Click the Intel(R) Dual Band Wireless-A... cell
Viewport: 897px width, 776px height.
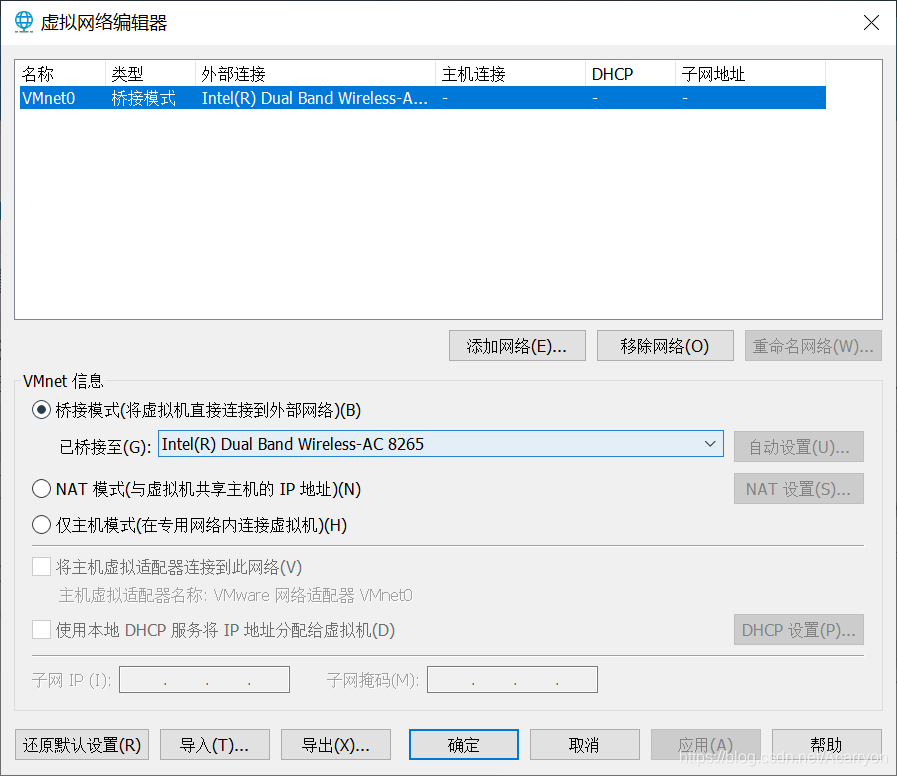pyautogui.click(x=315, y=98)
